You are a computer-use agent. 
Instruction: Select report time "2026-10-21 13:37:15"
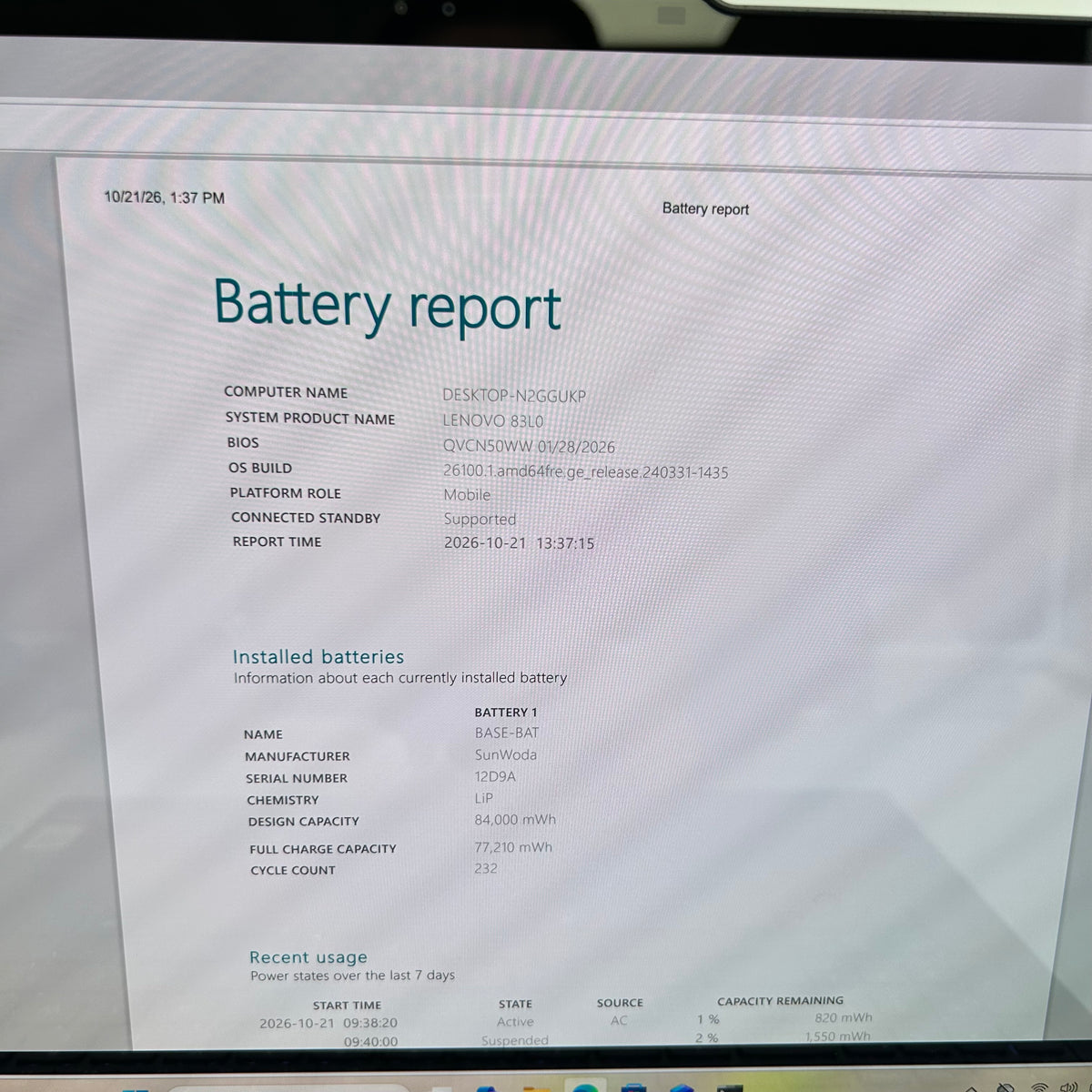(519, 543)
